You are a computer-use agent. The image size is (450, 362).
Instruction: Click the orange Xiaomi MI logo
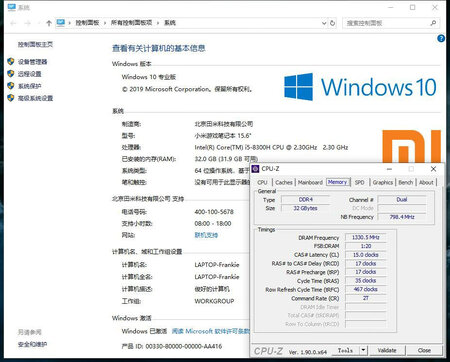pos(412,147)
